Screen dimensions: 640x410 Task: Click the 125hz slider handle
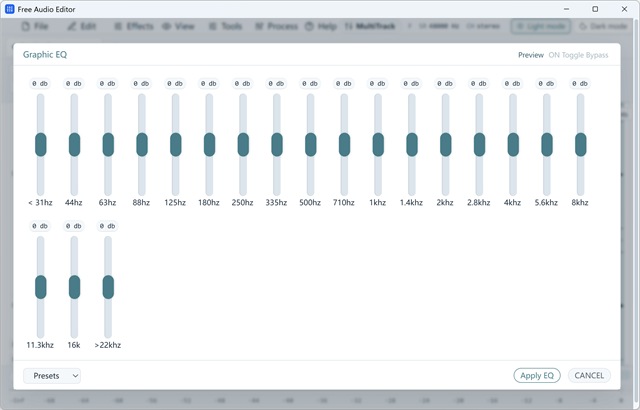(x=176, y=144)
